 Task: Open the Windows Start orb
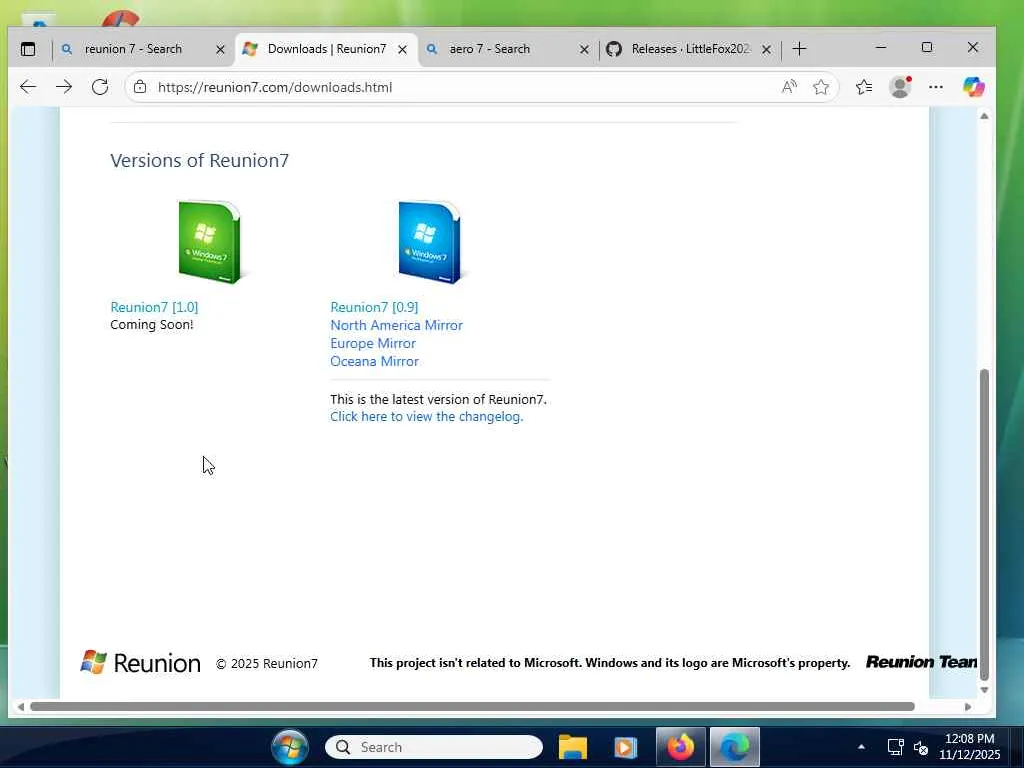tap(290, 747)
